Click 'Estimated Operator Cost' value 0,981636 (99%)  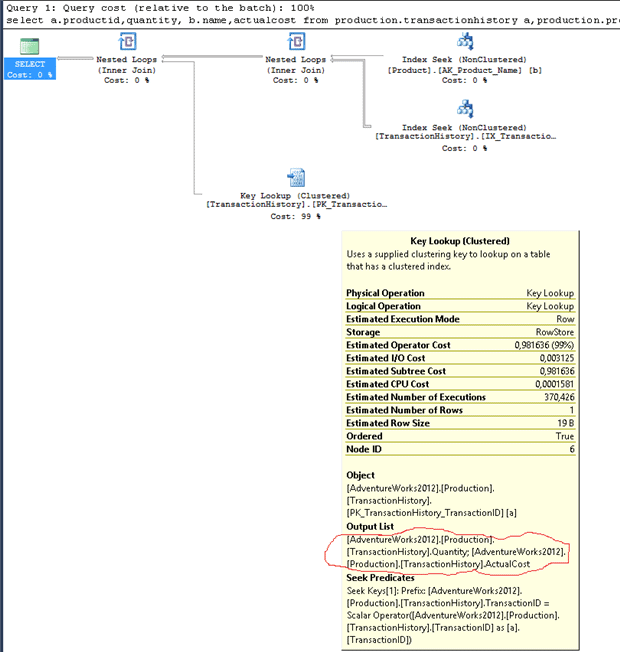coord(544,345)
